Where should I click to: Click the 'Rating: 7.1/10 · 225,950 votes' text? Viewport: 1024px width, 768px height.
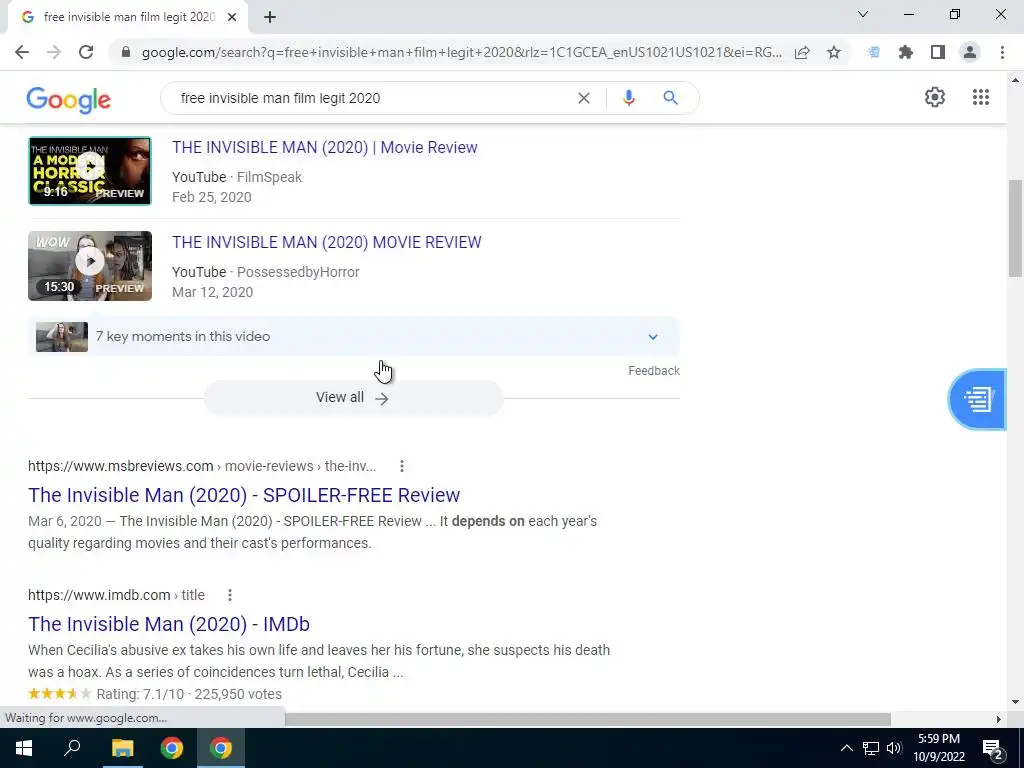tap(189, 694)
